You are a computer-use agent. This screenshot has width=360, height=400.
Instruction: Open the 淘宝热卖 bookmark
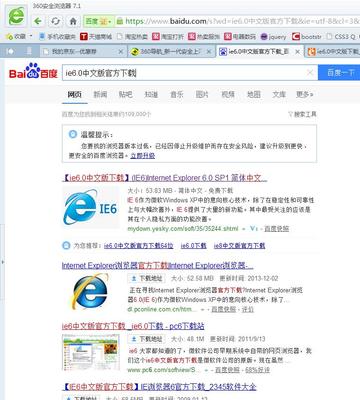tap(132, 36)
